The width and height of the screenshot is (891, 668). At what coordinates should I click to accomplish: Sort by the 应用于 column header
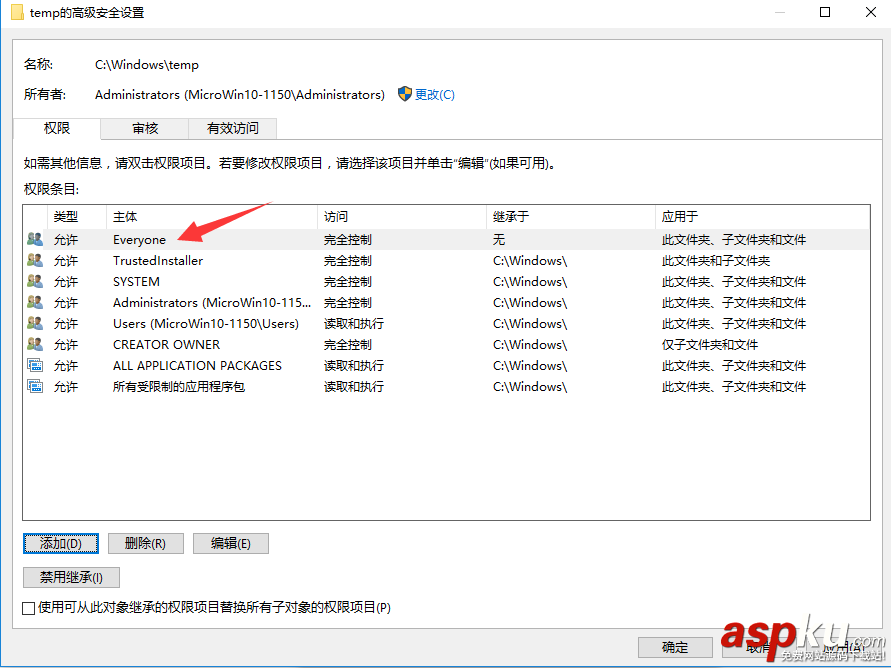pos(762,216)
